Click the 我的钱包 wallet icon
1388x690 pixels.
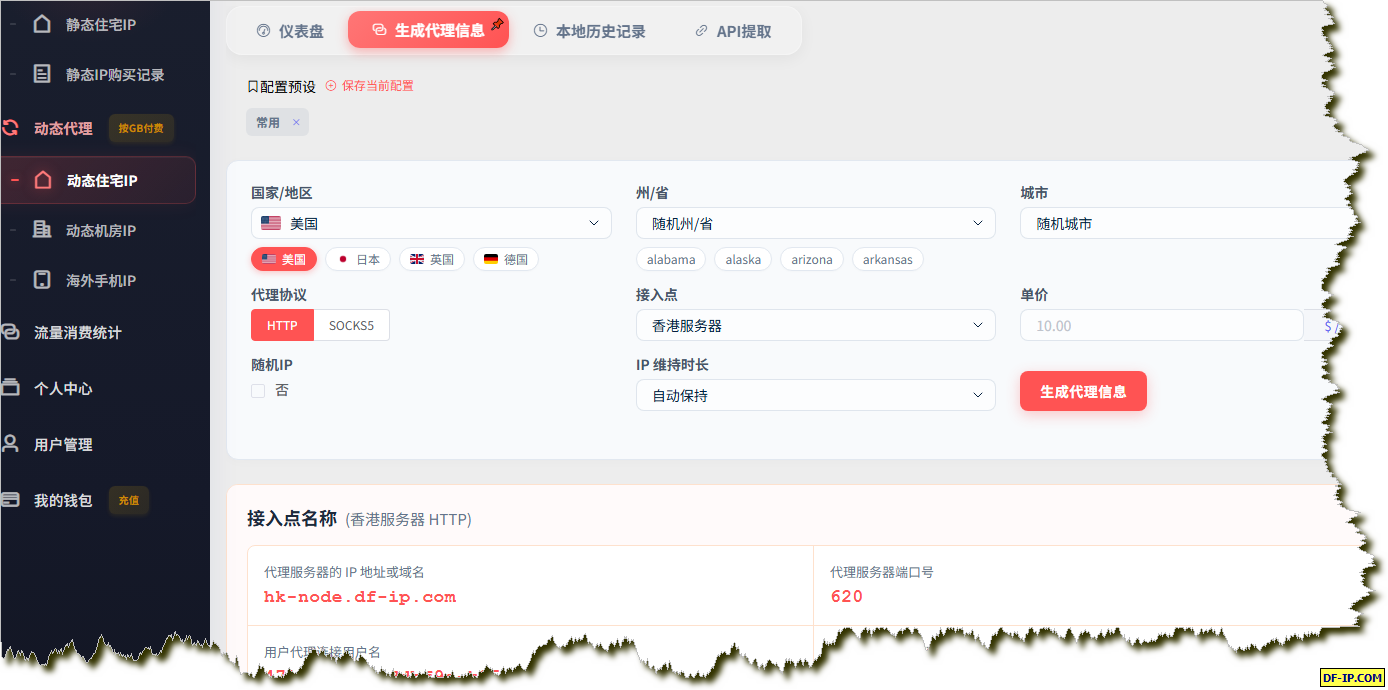[x=10, y=500]
